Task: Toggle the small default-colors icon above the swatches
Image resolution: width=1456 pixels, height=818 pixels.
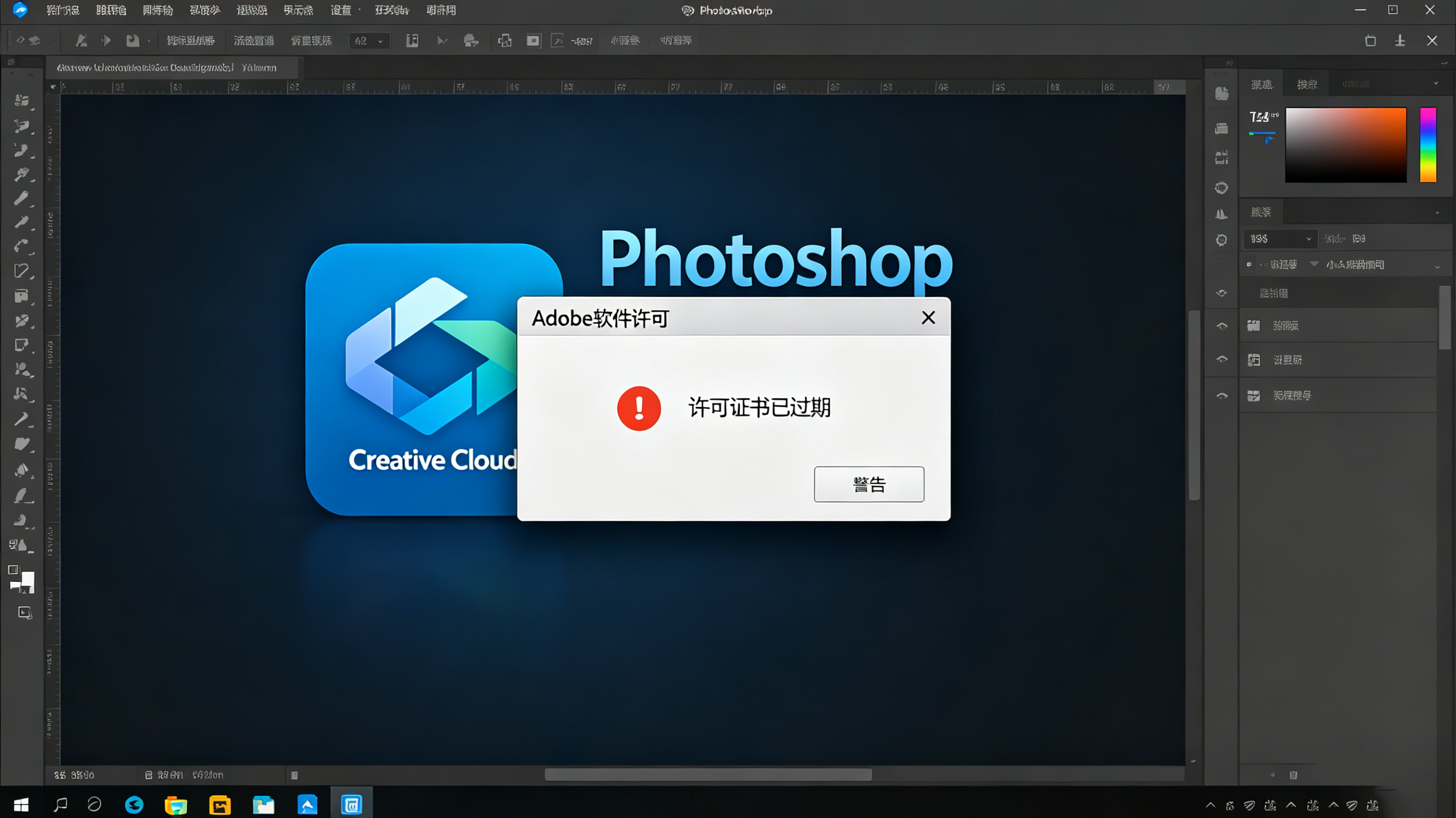Action: (13, 570)
